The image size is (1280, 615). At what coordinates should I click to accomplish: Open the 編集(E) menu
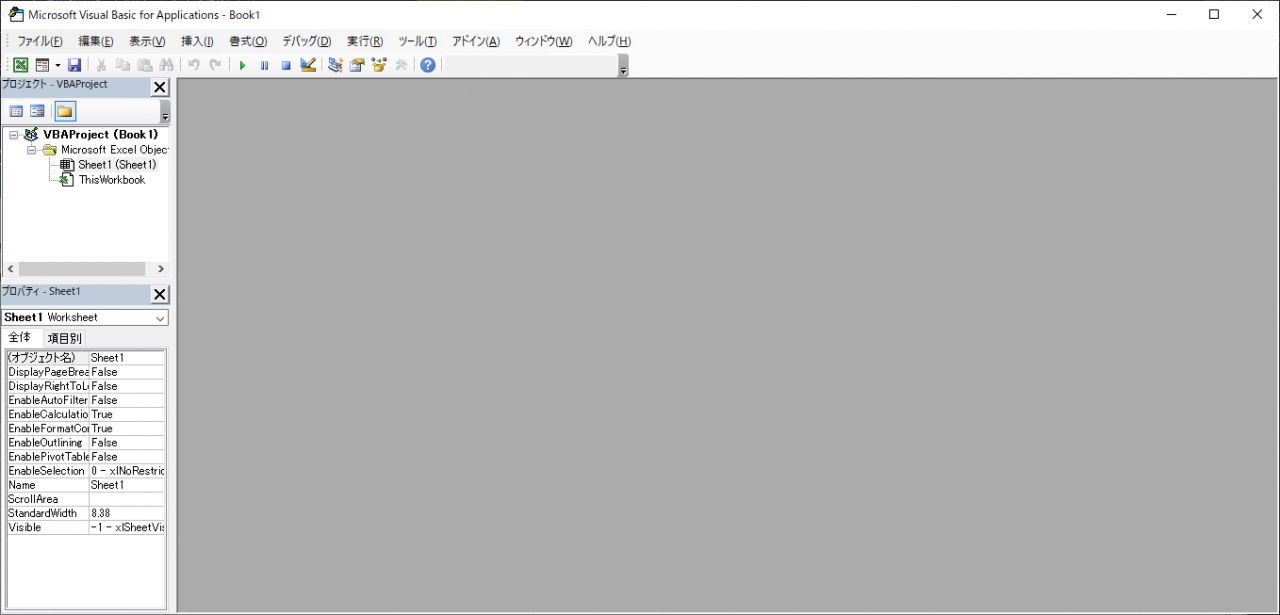click(96, 41)
